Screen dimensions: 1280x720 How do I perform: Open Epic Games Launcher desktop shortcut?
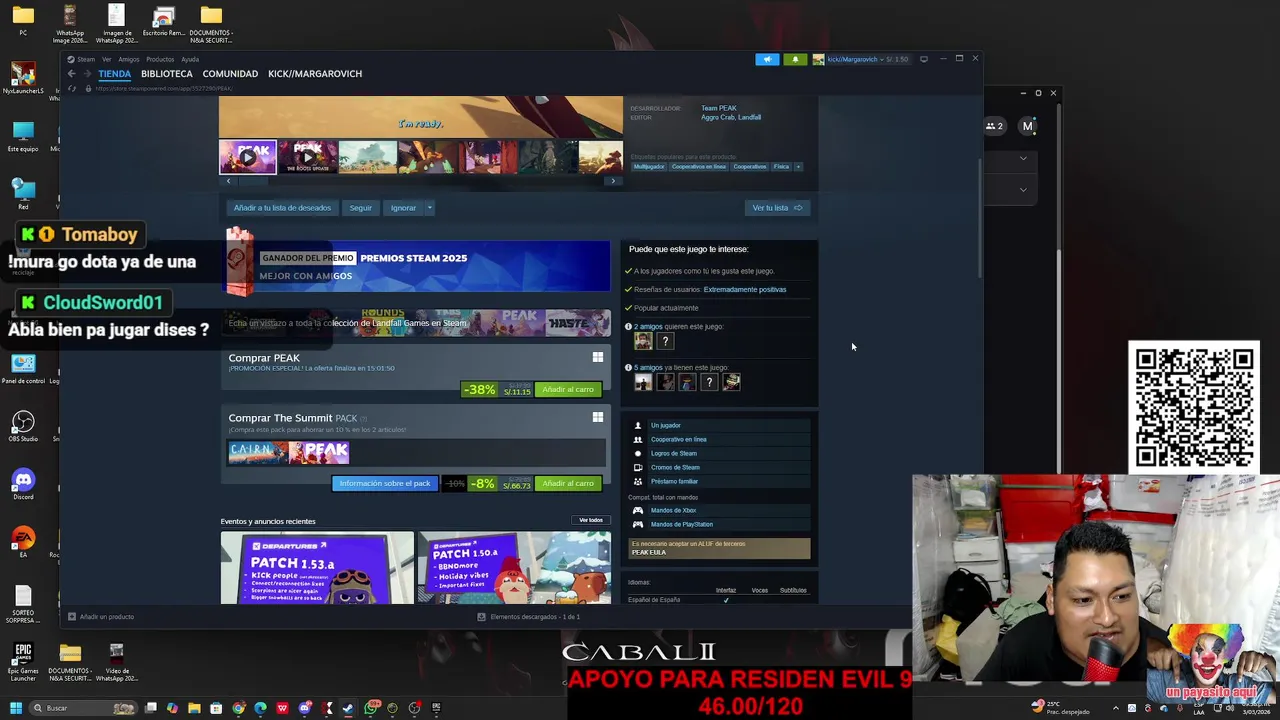click(23, 660)
